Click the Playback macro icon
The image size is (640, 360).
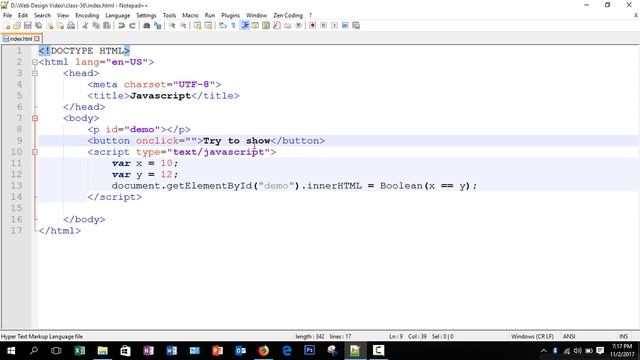point(334,26)
